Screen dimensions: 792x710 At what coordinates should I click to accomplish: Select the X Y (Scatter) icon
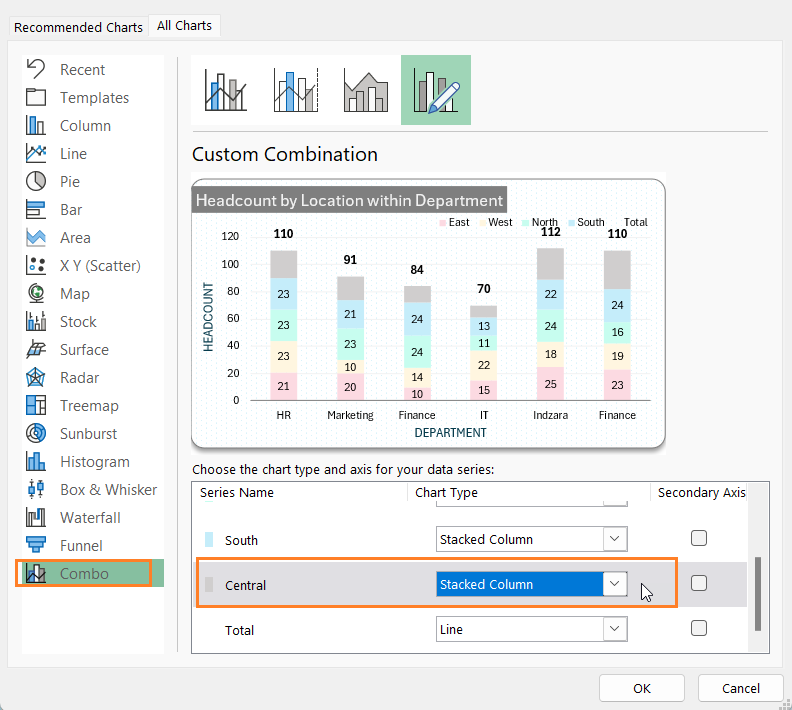pos(36,265)
